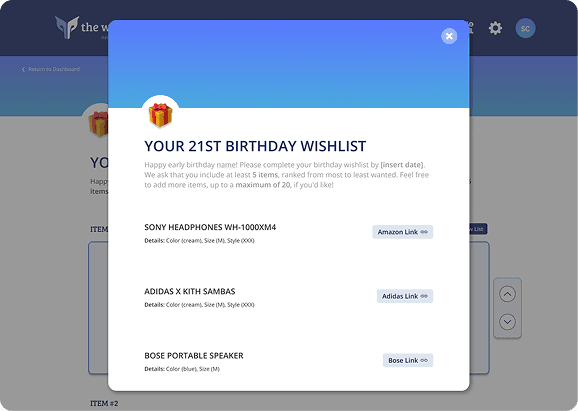This screenshot has height=411, width=578.
Task: Click the Item #2 heading
Action: click(x=104, y=403)
